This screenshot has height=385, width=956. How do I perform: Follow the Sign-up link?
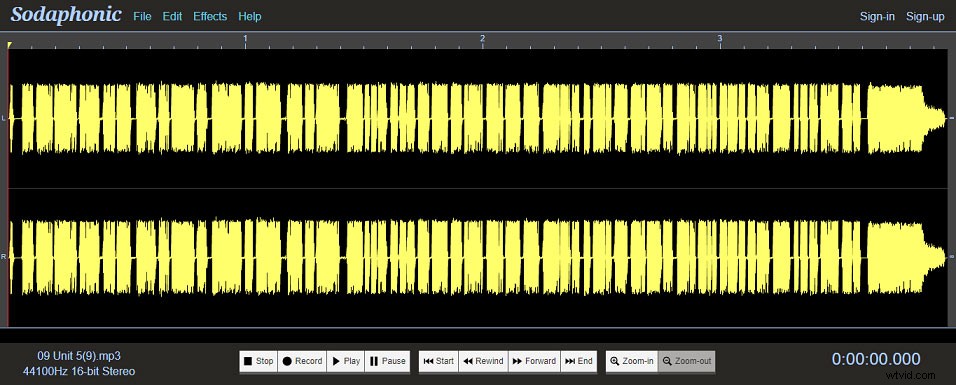925,16
